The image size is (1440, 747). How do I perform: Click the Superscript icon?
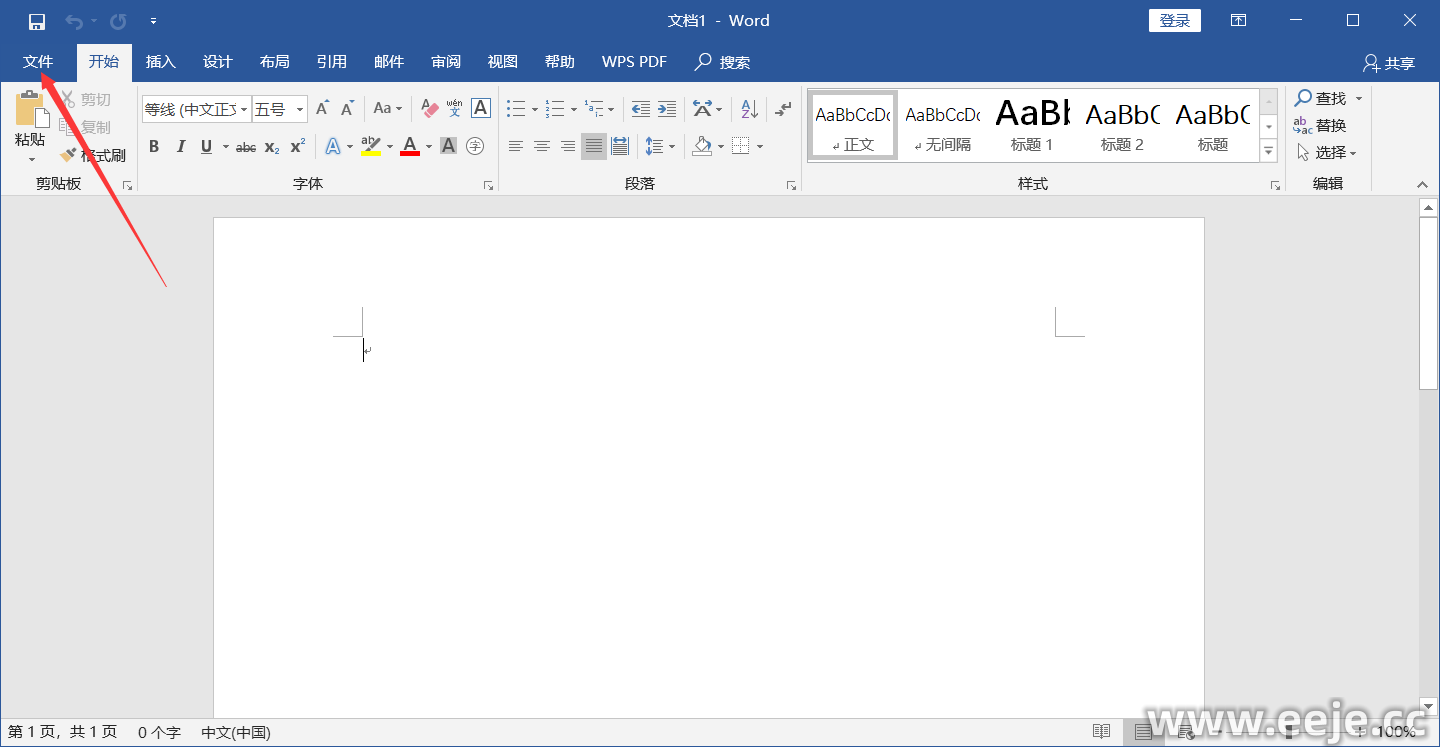[x=297, y=147]
